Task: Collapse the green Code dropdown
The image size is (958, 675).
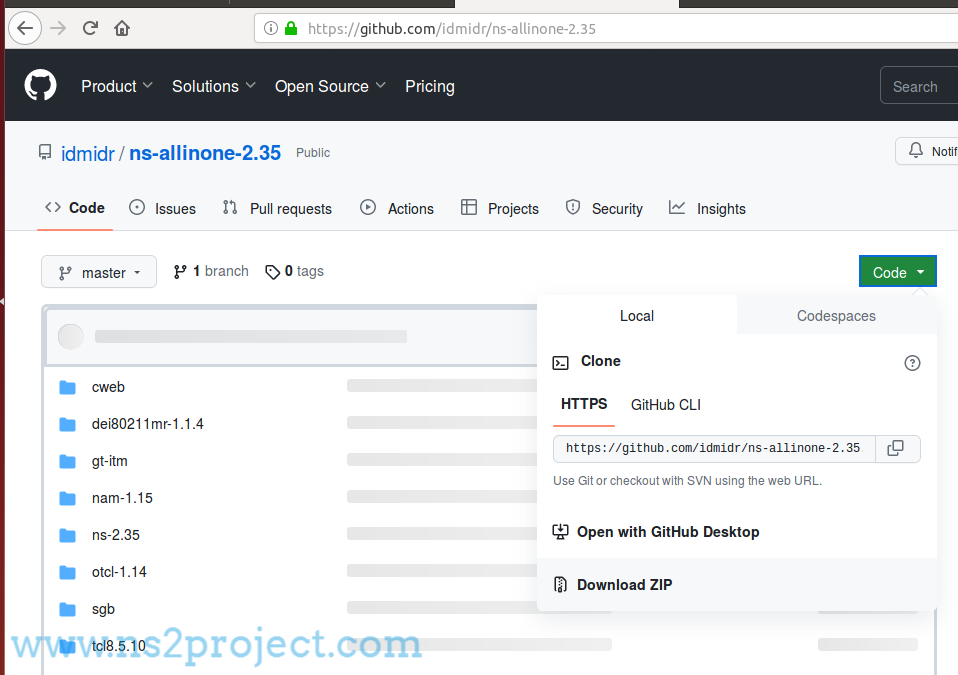Action: [898, 272]
